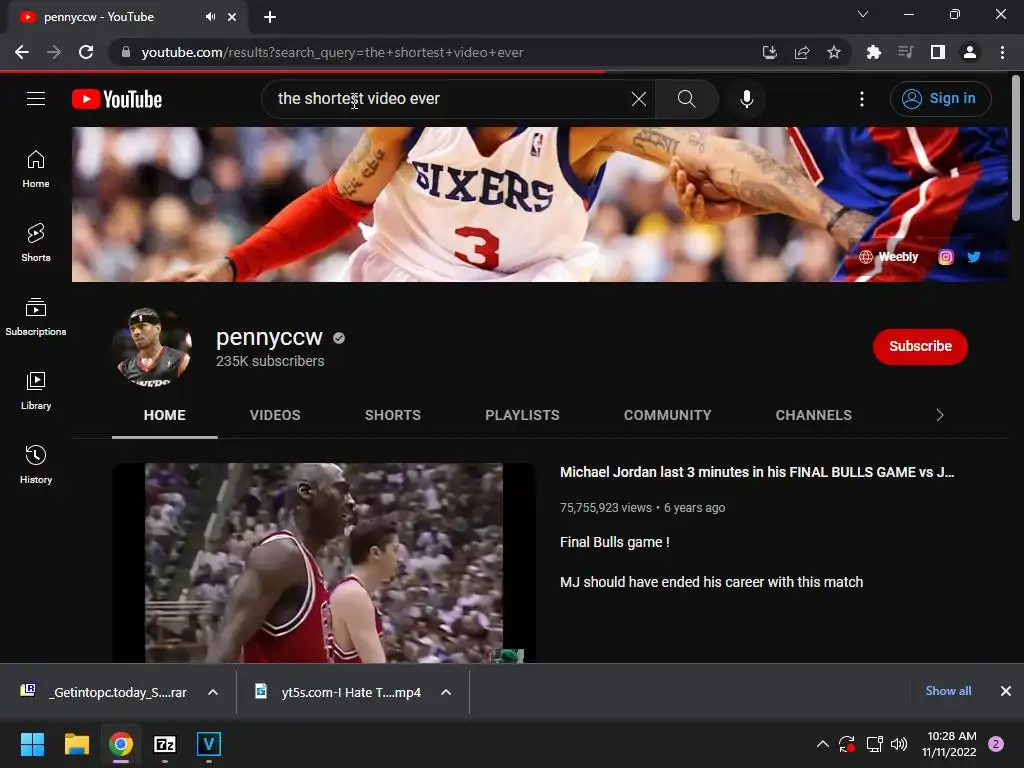The width and height of the screenshot is (1024, 768).
Task: Open the tab search dropdown arrow
Action: [x=863, y=14]
